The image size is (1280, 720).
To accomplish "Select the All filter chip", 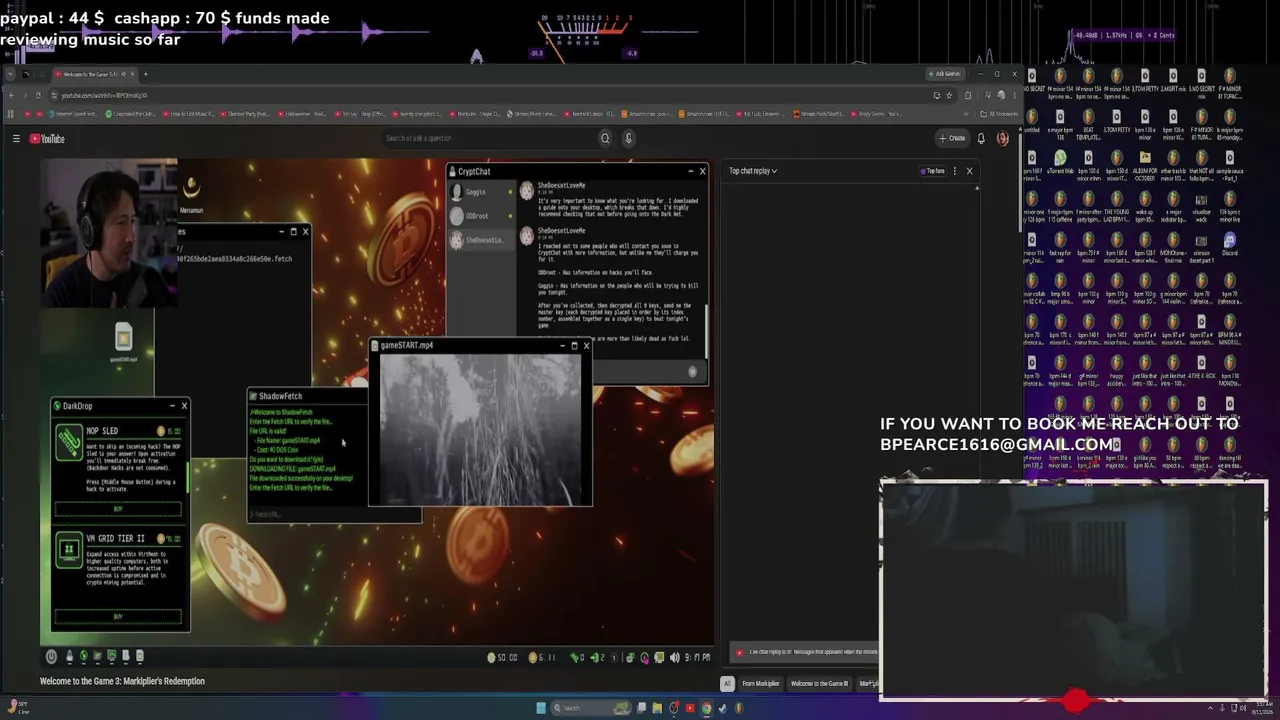I will point(727,684).
